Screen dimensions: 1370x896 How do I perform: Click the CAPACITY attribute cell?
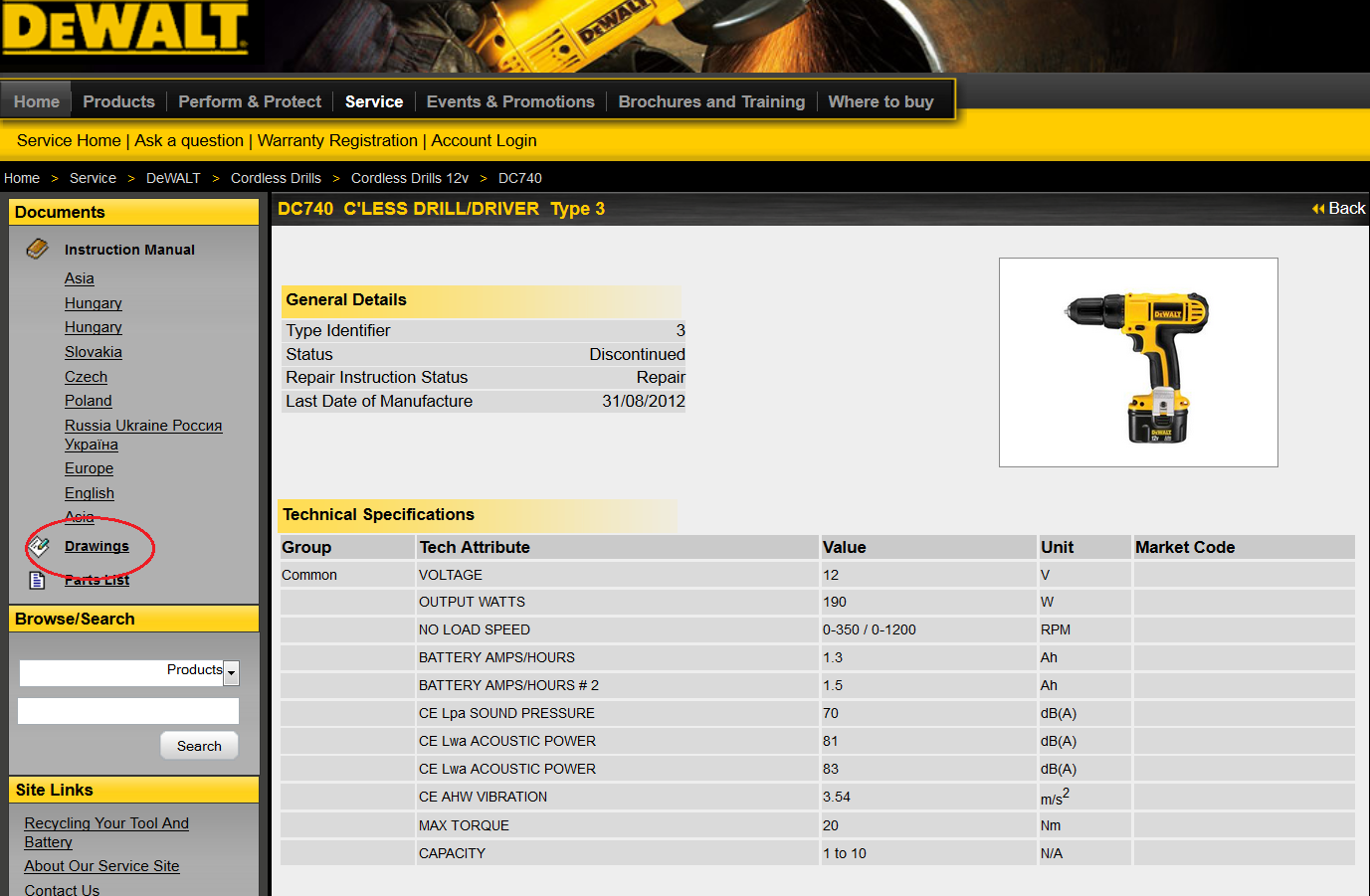tap(617, 853)
